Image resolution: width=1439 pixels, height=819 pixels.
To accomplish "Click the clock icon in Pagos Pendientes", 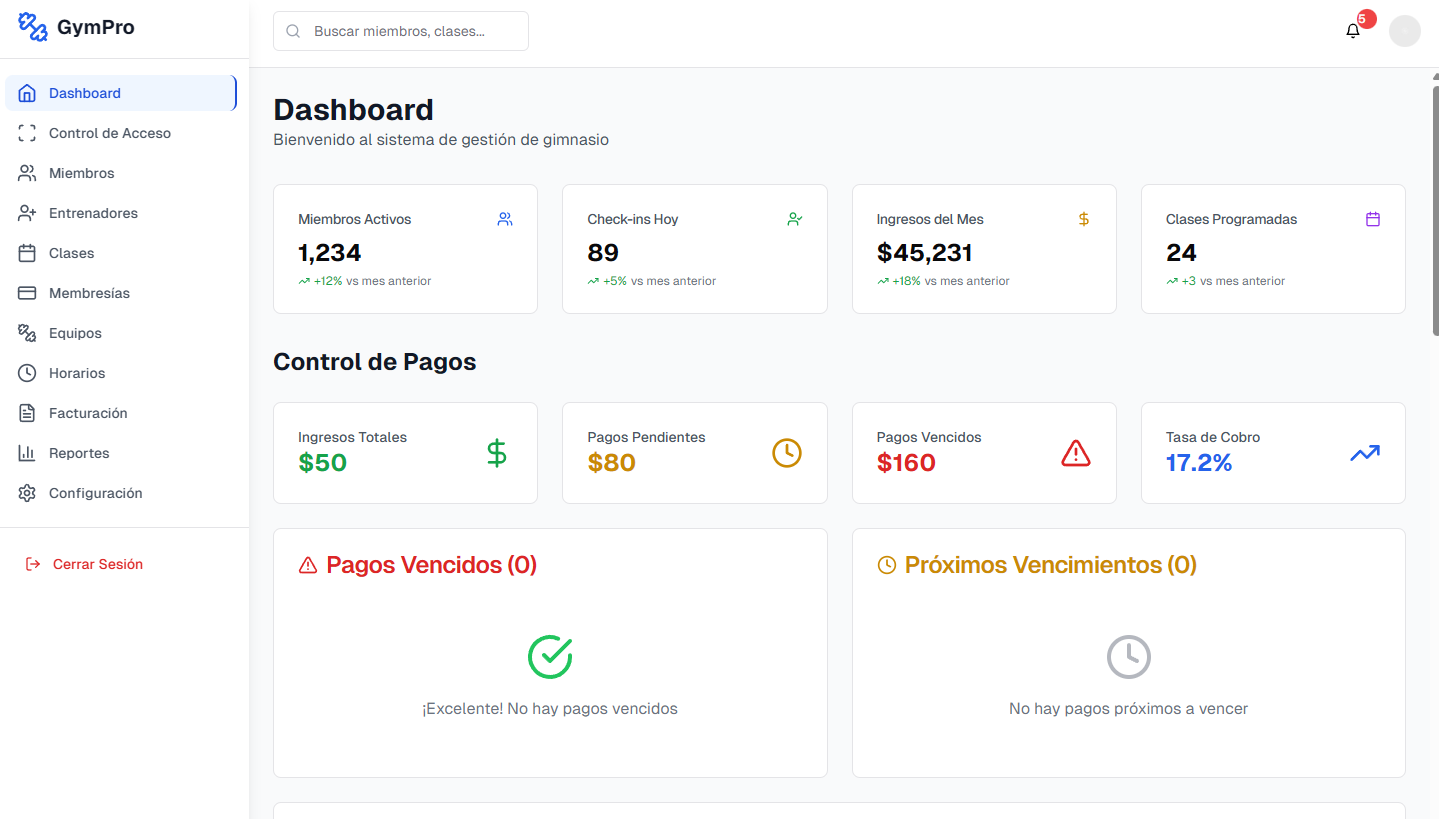I will (786, 453).
